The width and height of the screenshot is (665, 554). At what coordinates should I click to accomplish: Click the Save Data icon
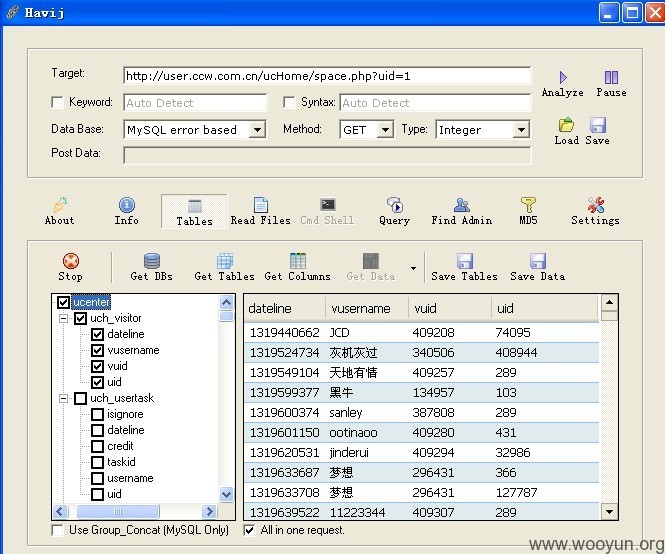(538, 261)
